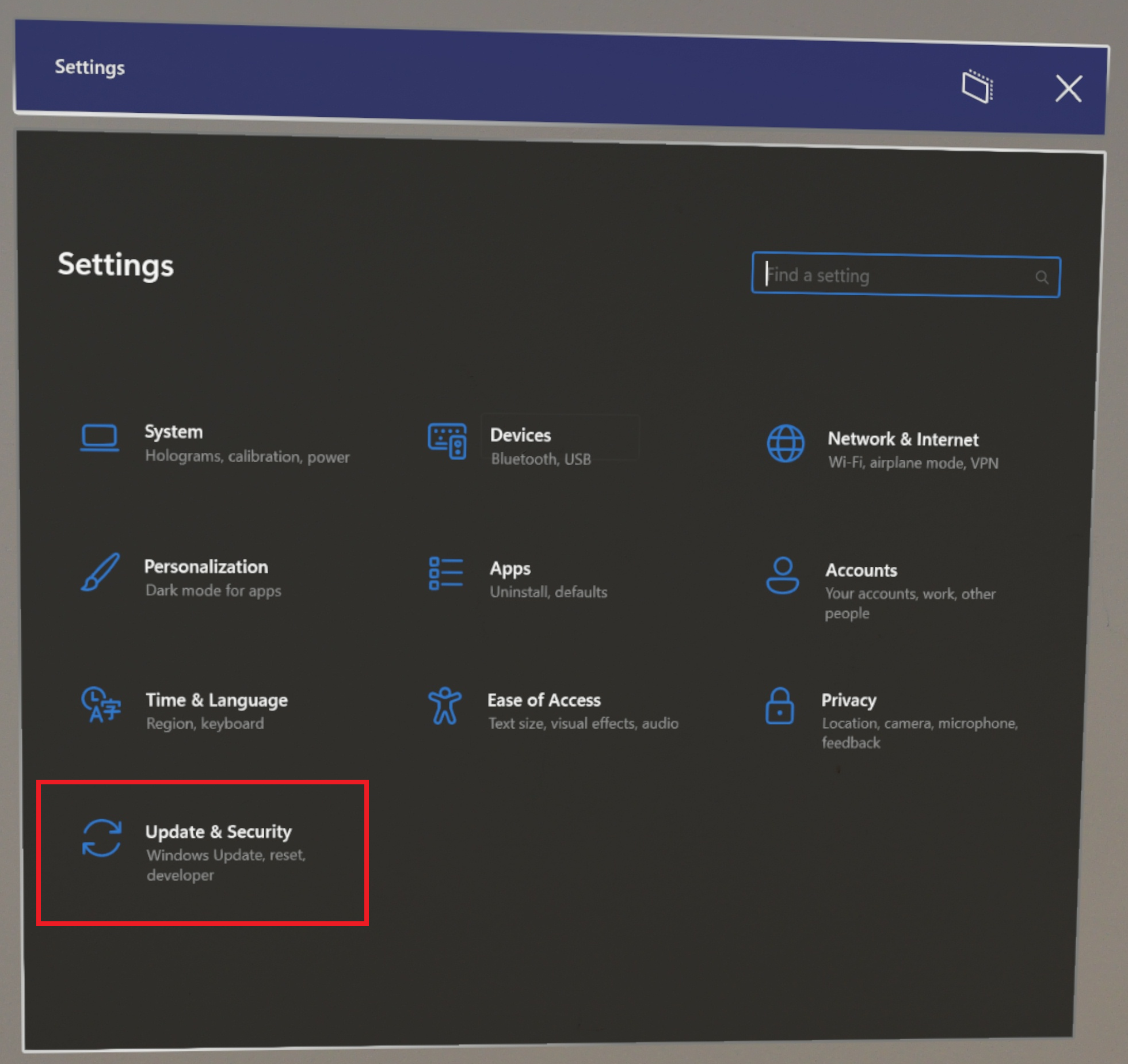The height and width of the screenshot is (1064, 1128).
Task: Select the Update & Security label
Action: coord(218,832)
